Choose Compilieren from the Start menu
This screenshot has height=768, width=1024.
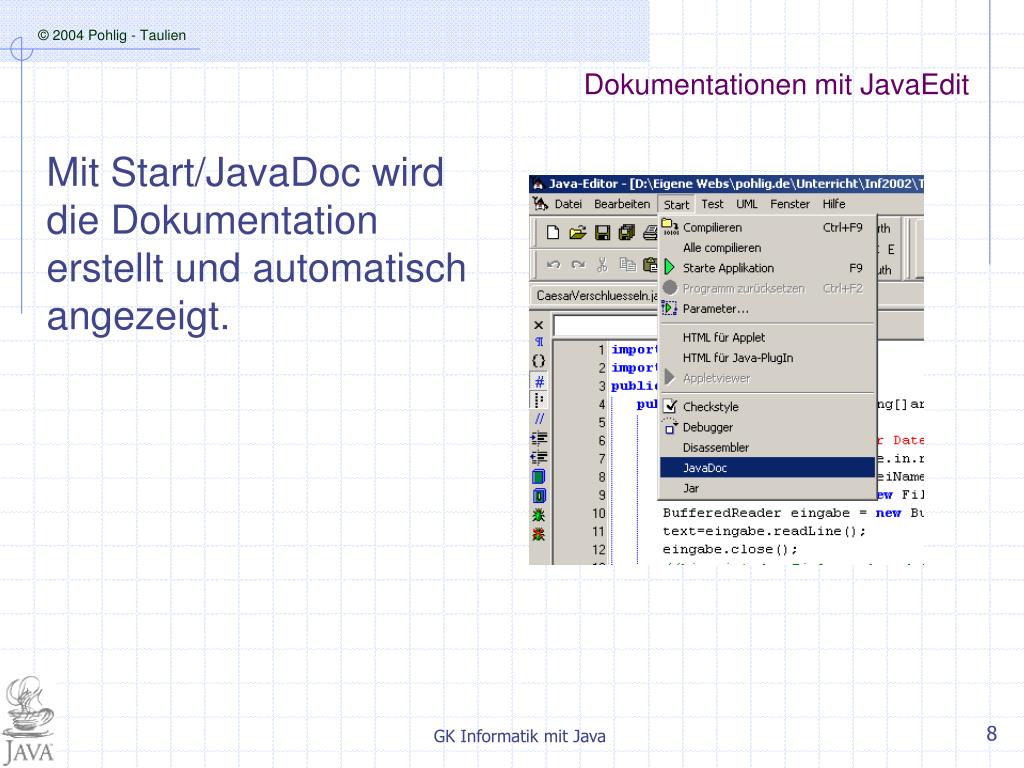click(x=767, y=227)
